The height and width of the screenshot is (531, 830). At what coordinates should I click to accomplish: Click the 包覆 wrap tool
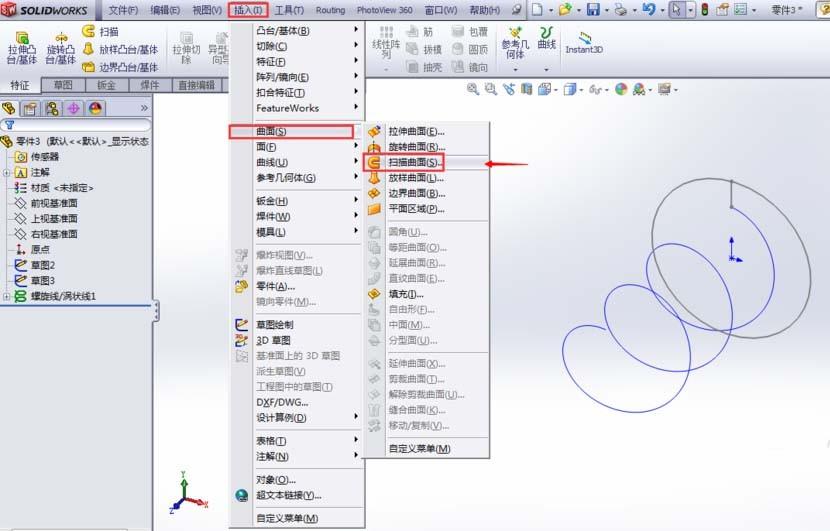coord(470,32)
